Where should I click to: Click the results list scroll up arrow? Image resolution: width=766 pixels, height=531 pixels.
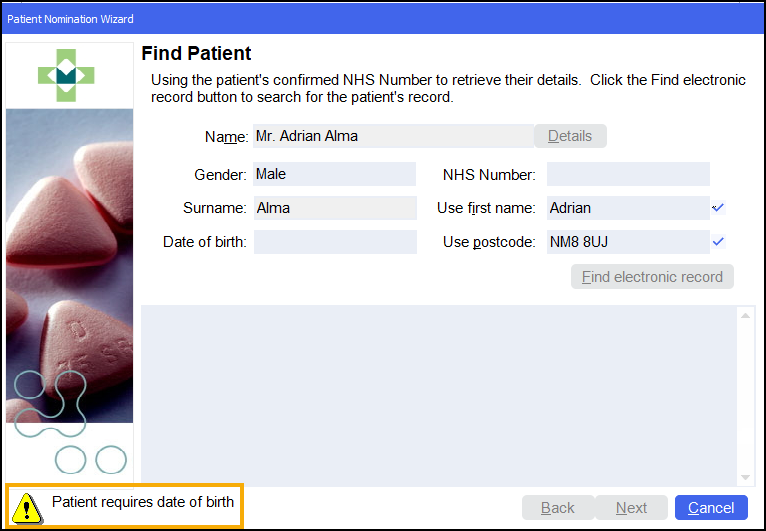745,316
